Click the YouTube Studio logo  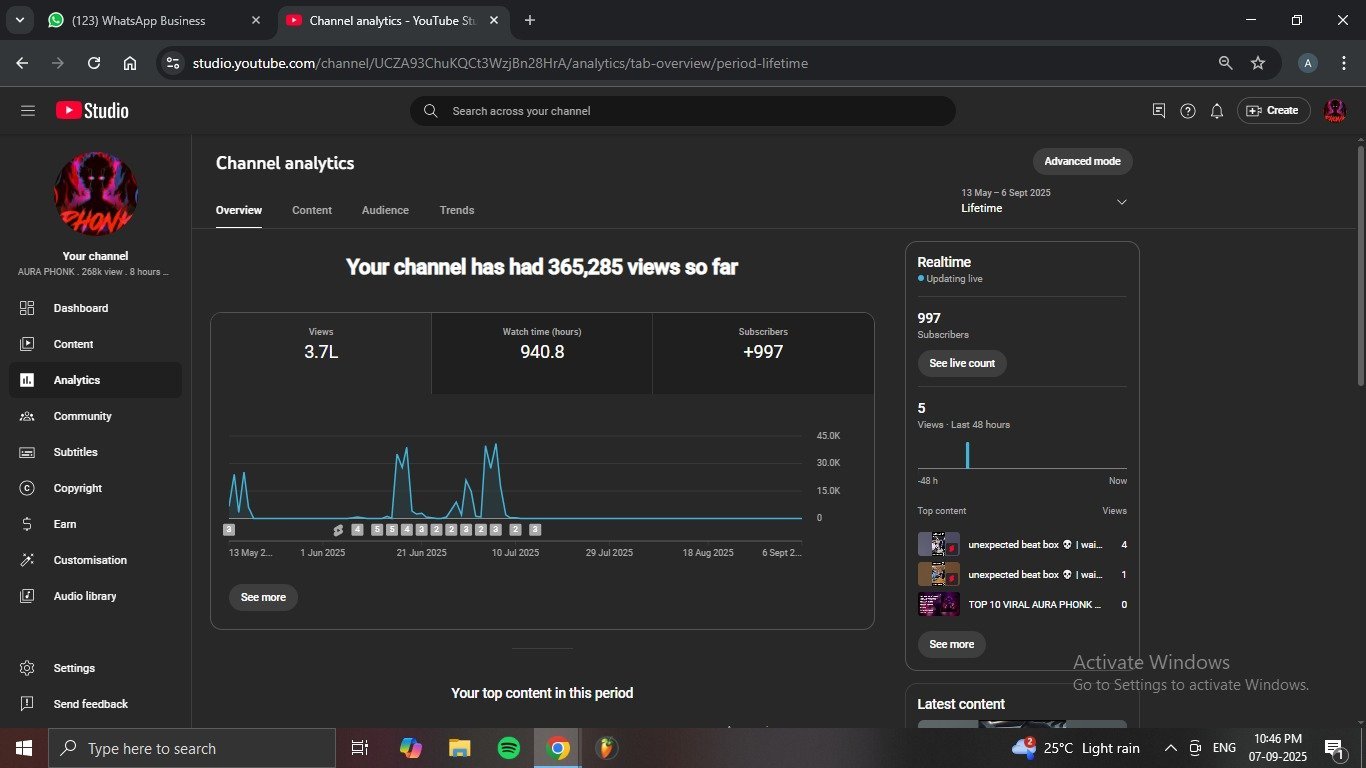pyautogui.click(x=92, y=111)
